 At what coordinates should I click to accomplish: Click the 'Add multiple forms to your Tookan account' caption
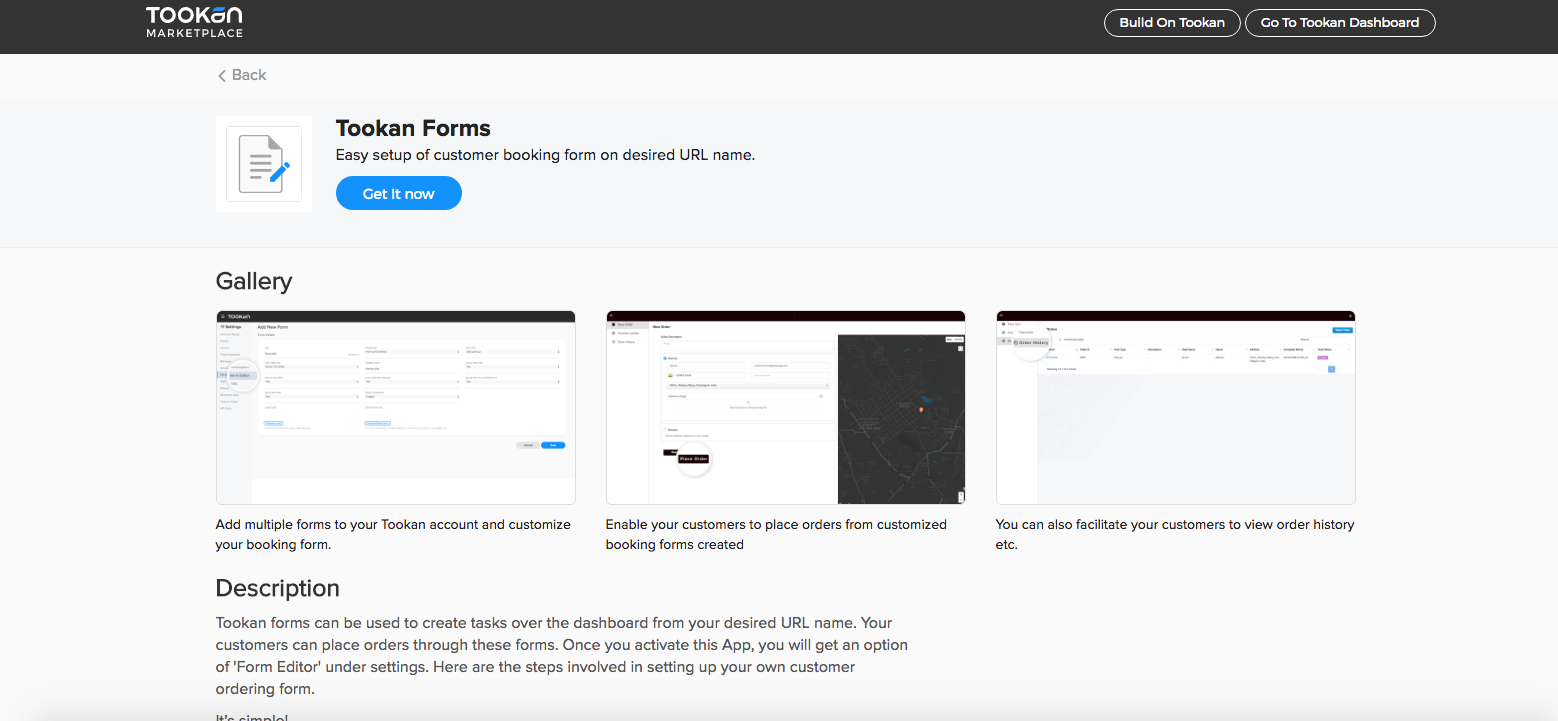pos(394,535)
